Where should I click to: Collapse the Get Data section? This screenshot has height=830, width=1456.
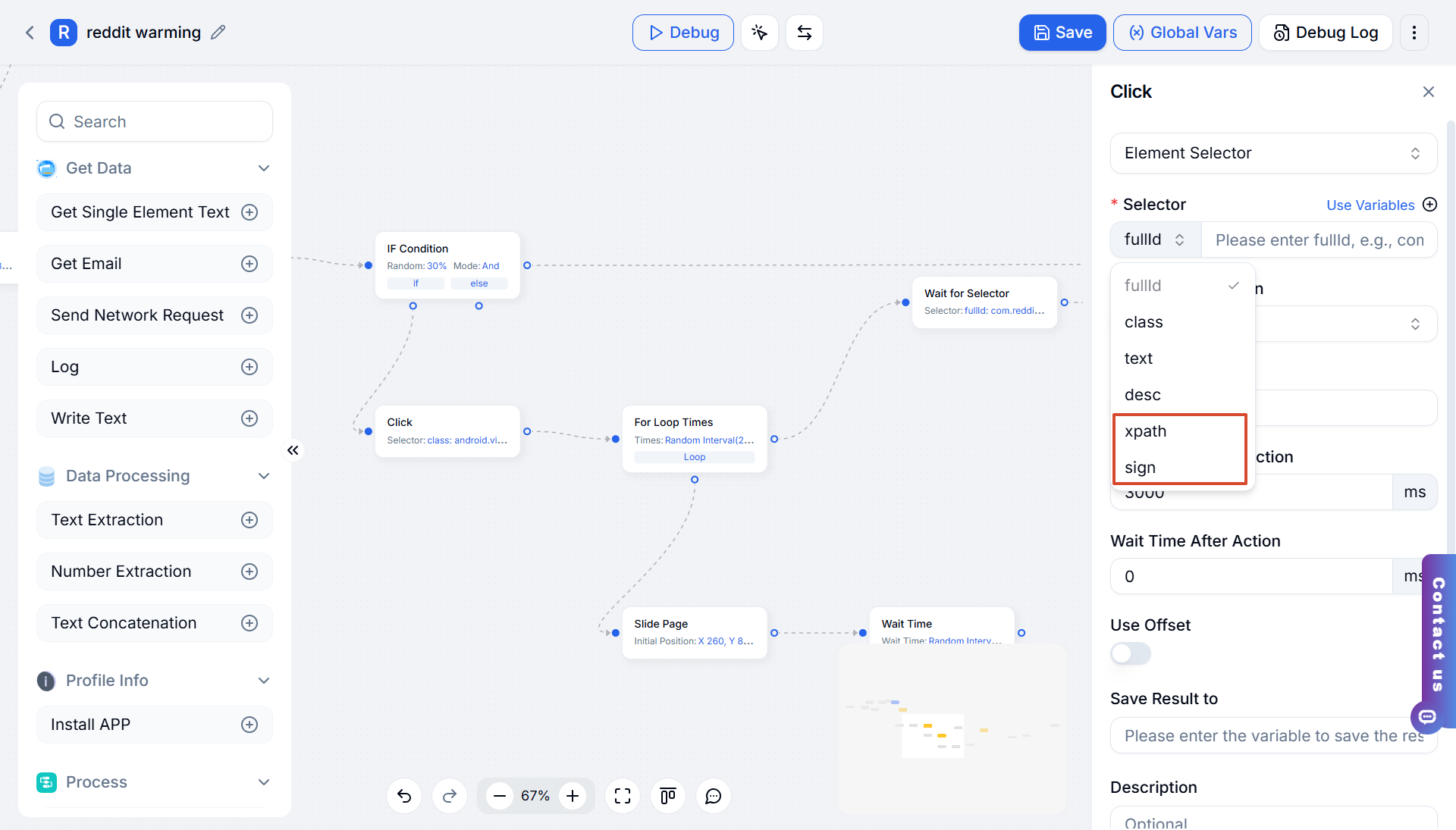264,168
